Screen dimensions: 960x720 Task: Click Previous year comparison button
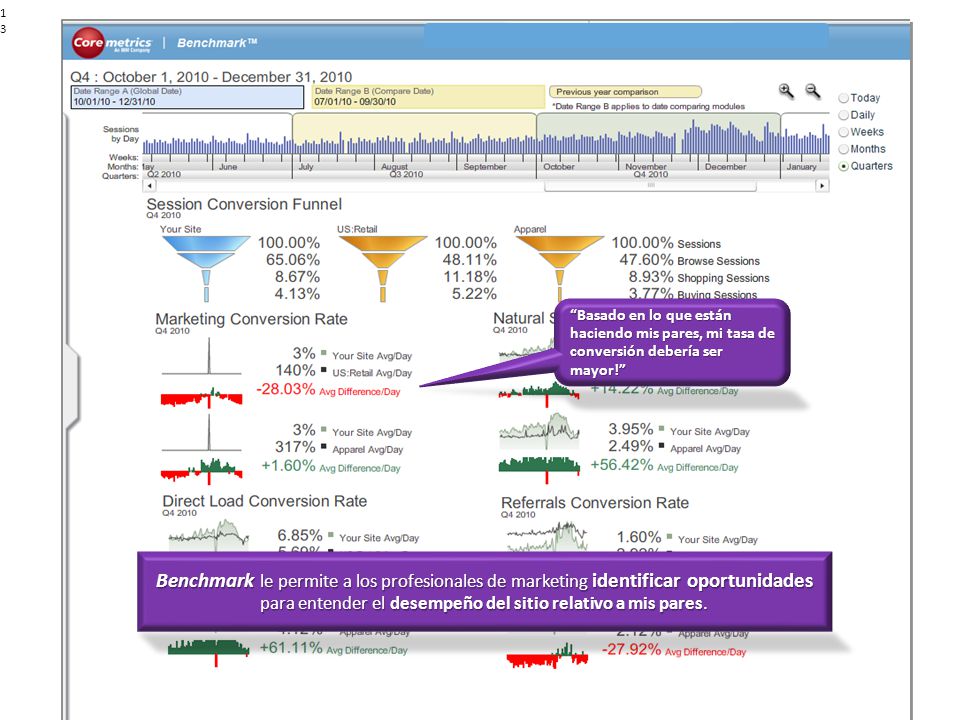point(625,92)
